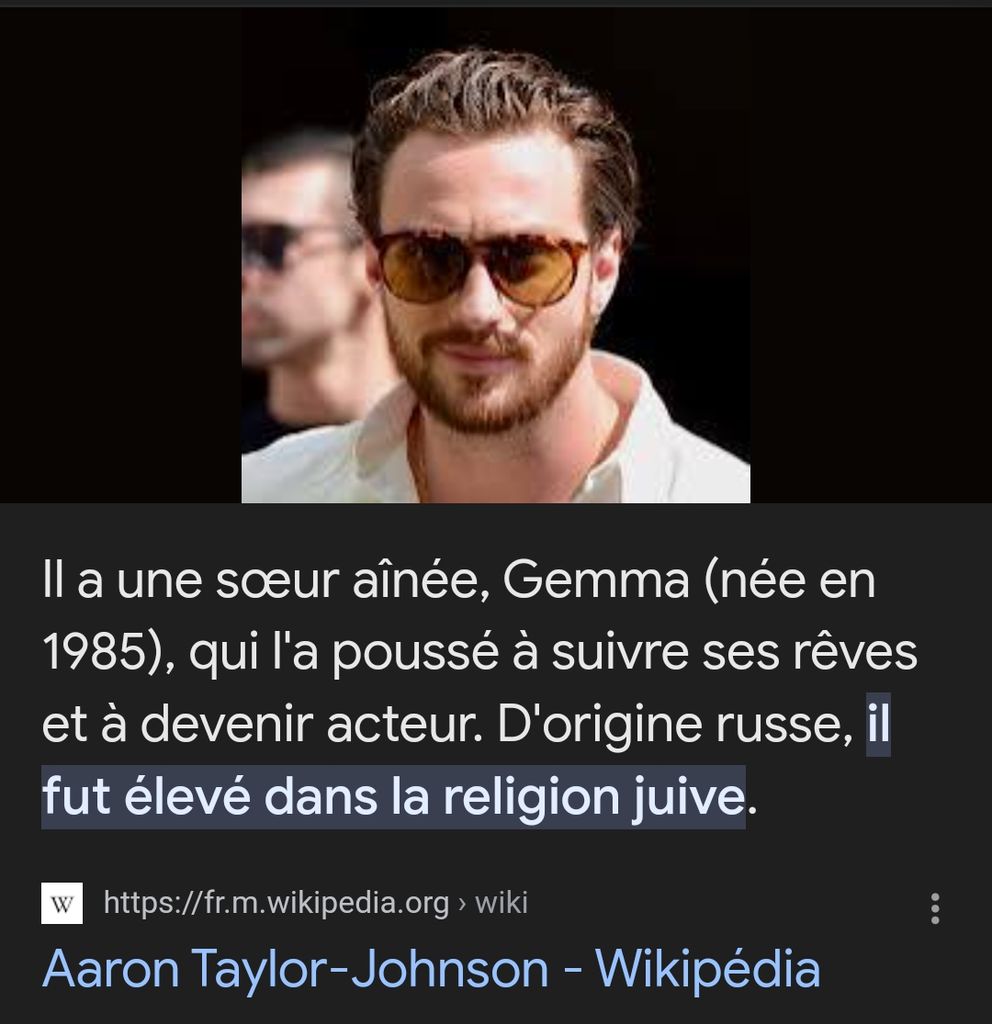Click highlighted phrase 'fut élevé dans la religion juive'
Image resolution: width=992 pixels, height=1024 pixels.
[393, 796]
